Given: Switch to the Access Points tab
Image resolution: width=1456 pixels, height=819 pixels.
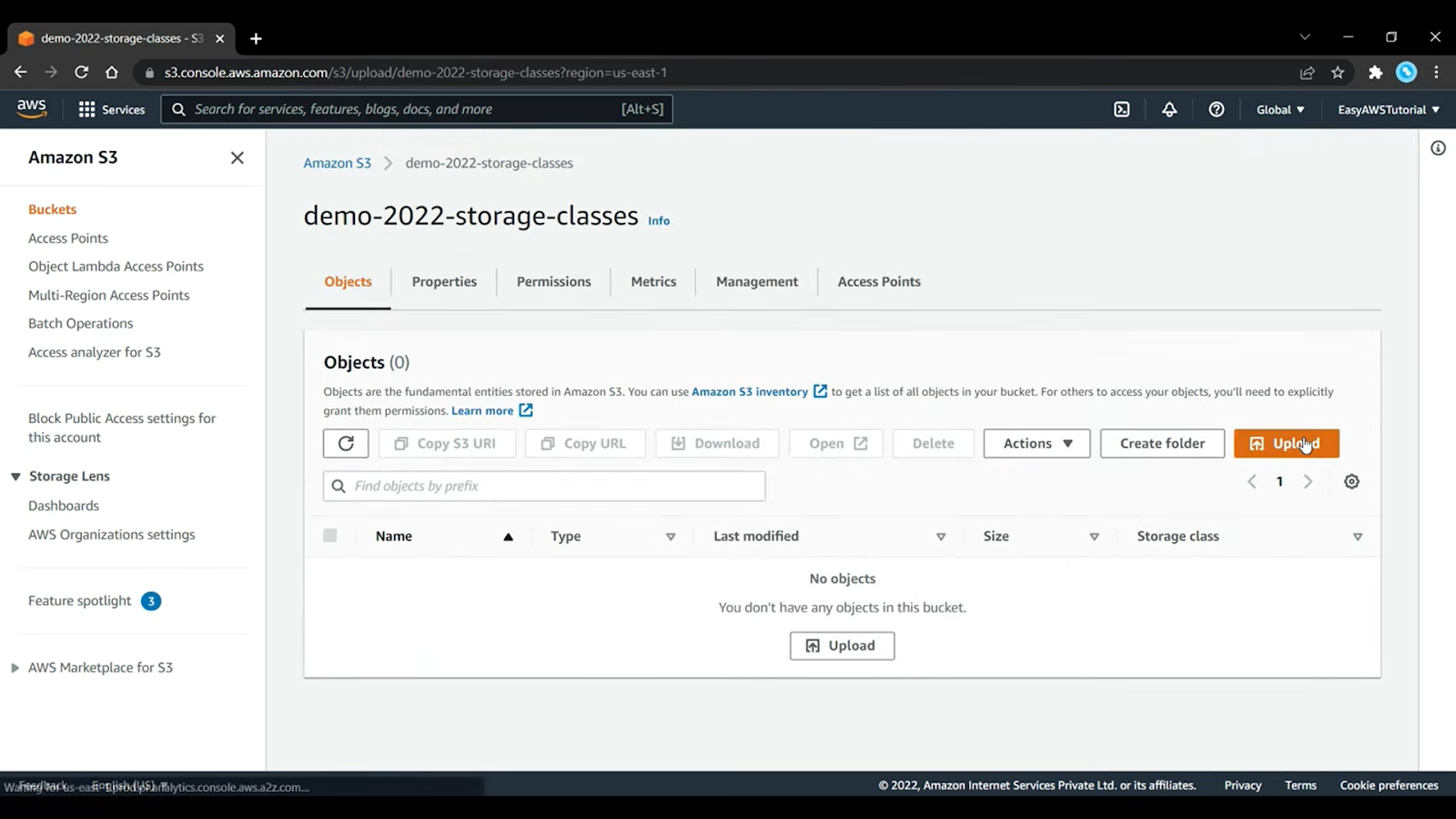Looking at the screenshot, I should pos(879,282).
